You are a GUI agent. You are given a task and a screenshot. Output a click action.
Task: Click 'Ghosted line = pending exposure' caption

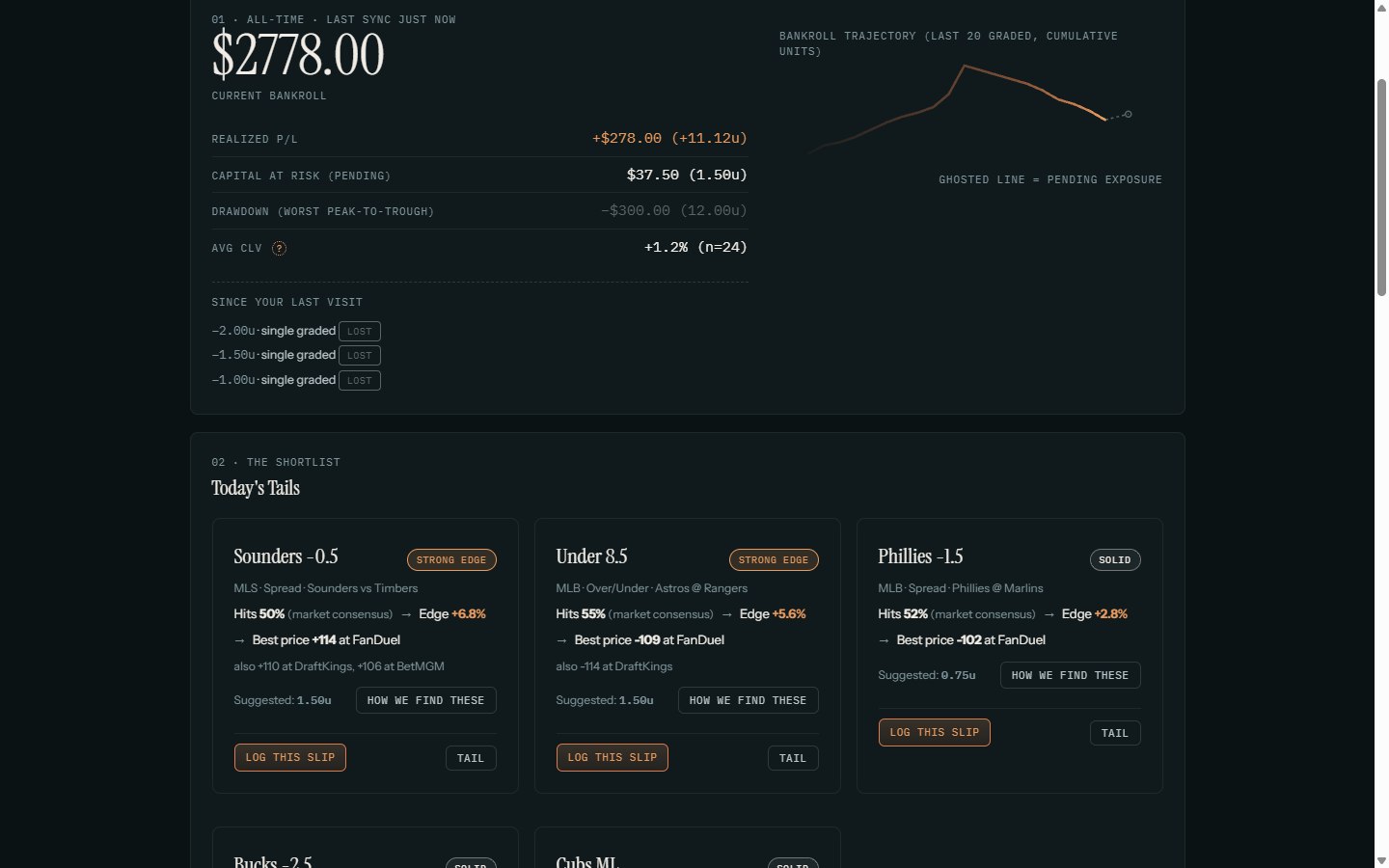[1050, 179]
